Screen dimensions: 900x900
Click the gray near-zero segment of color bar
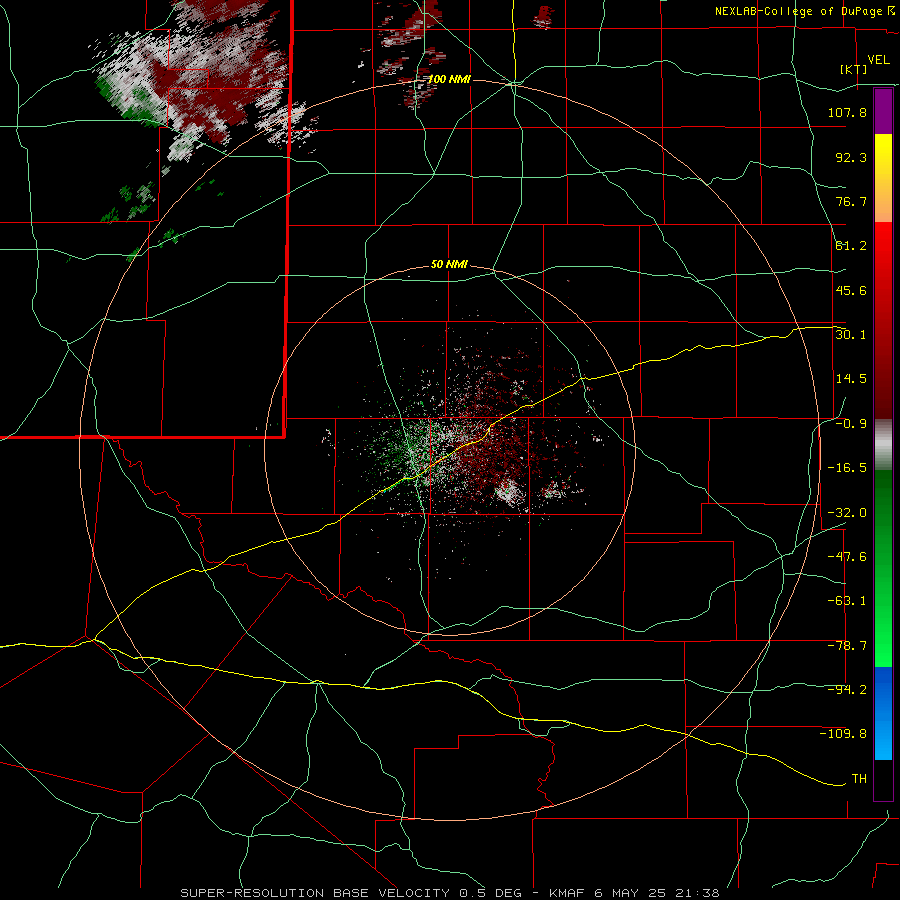pos(883,445)
